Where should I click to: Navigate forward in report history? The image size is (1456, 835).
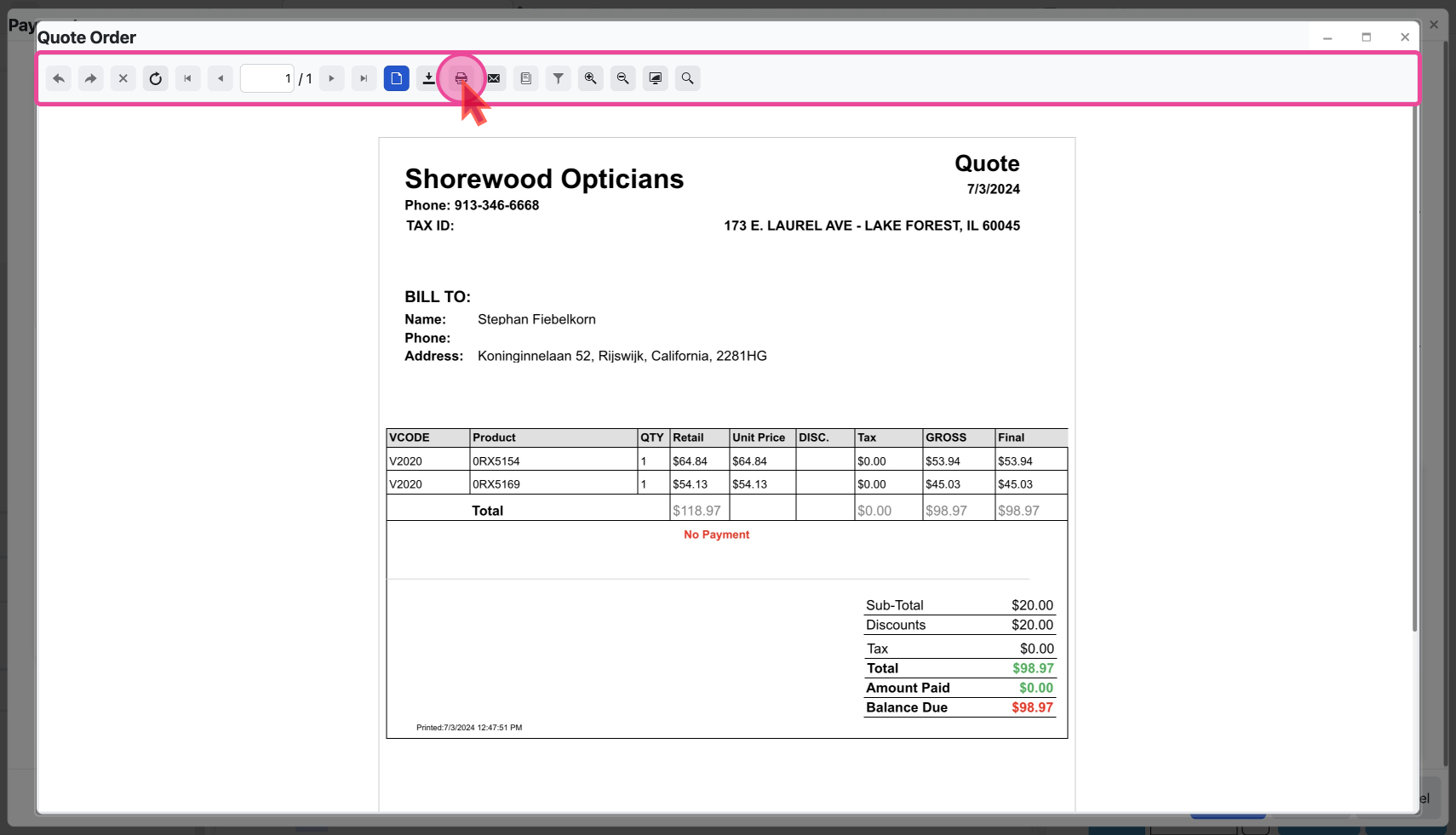pyautogui.click(x=91, y=78)
